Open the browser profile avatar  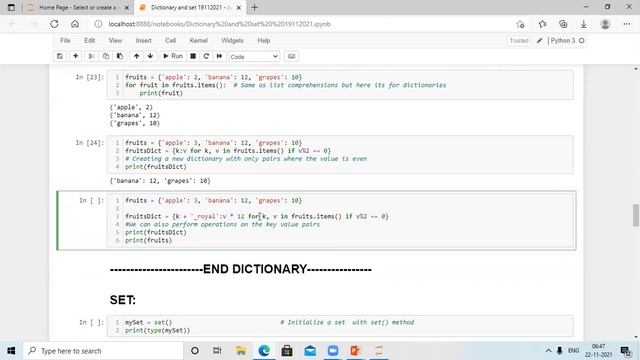coord(605,24)
